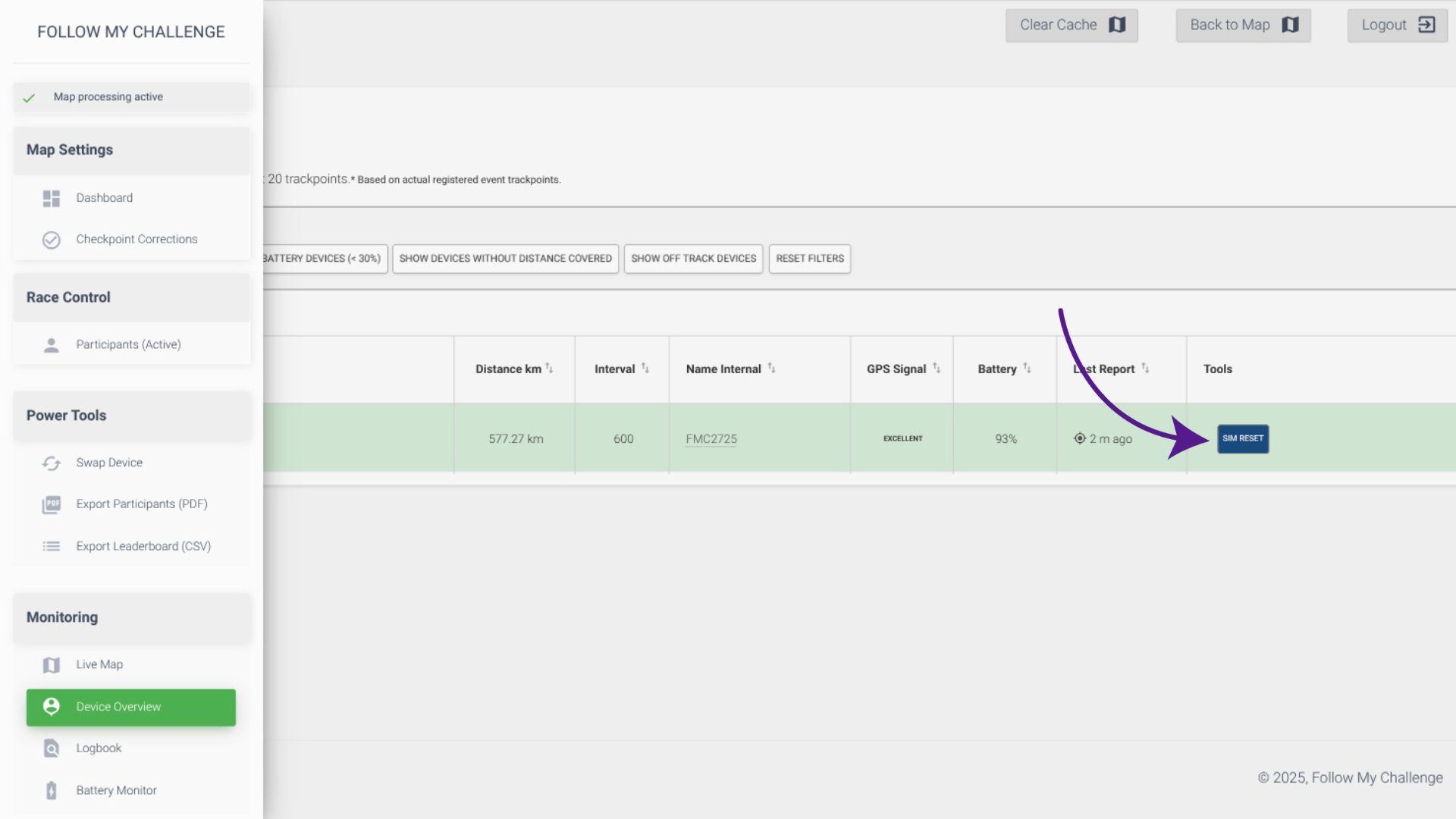Click the Live Map icon
Image resolution: width=1456 pixels, height=819 pixels.
tap(51, 665)
